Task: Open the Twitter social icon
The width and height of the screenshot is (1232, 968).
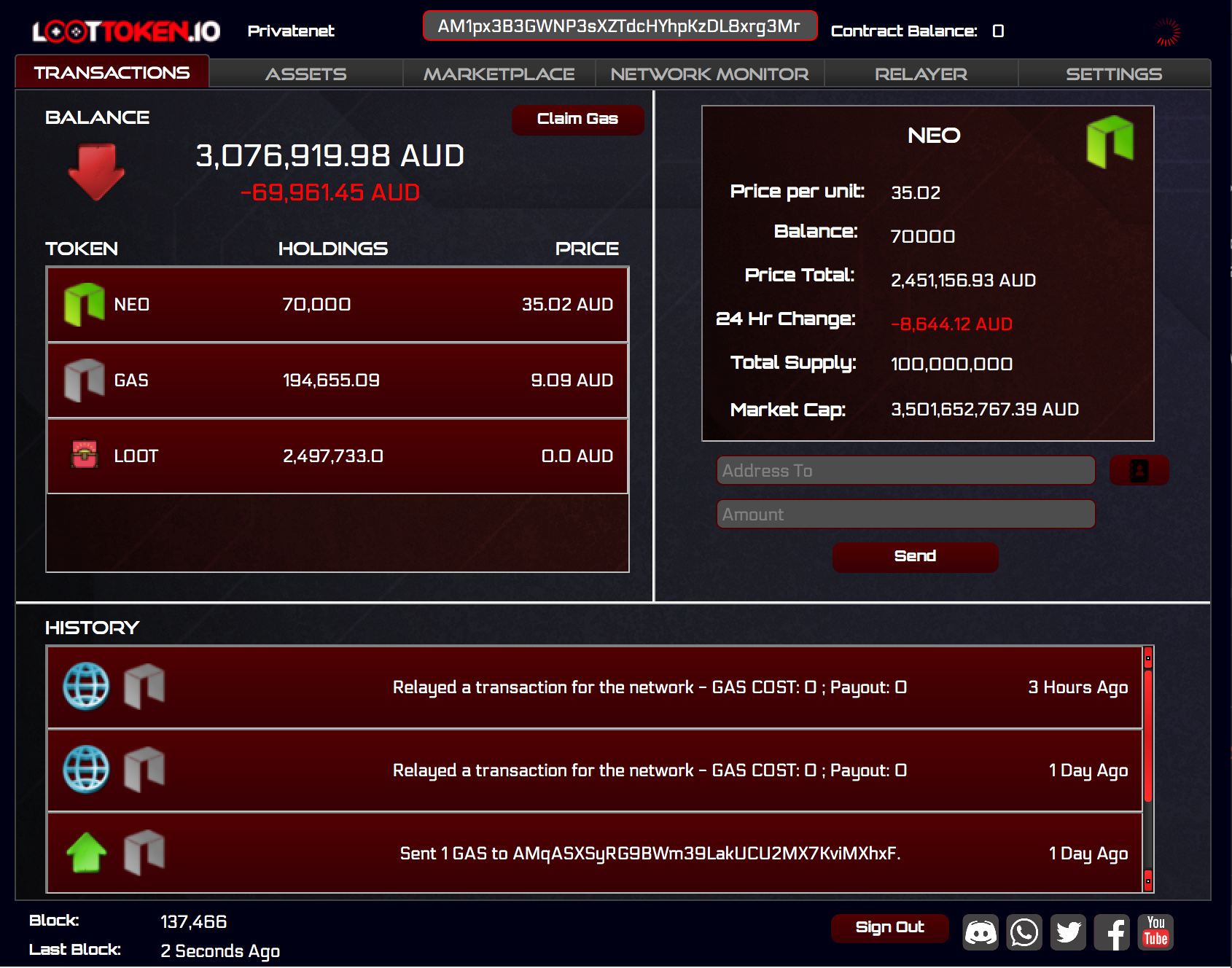Action: click(x=1068, y=932)
